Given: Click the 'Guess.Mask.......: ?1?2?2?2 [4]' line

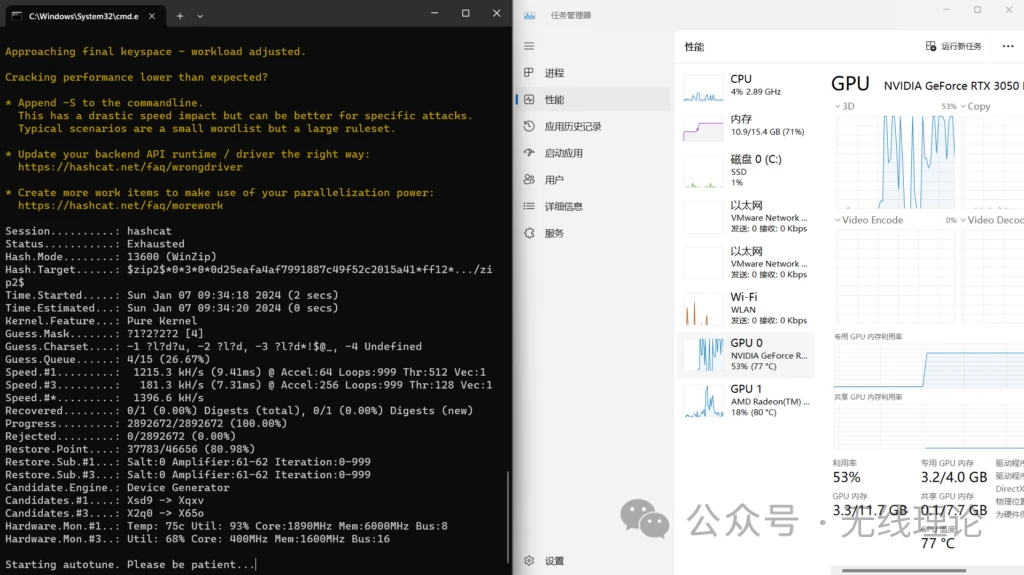Looking at the screenshot, I should click(104, 333).
